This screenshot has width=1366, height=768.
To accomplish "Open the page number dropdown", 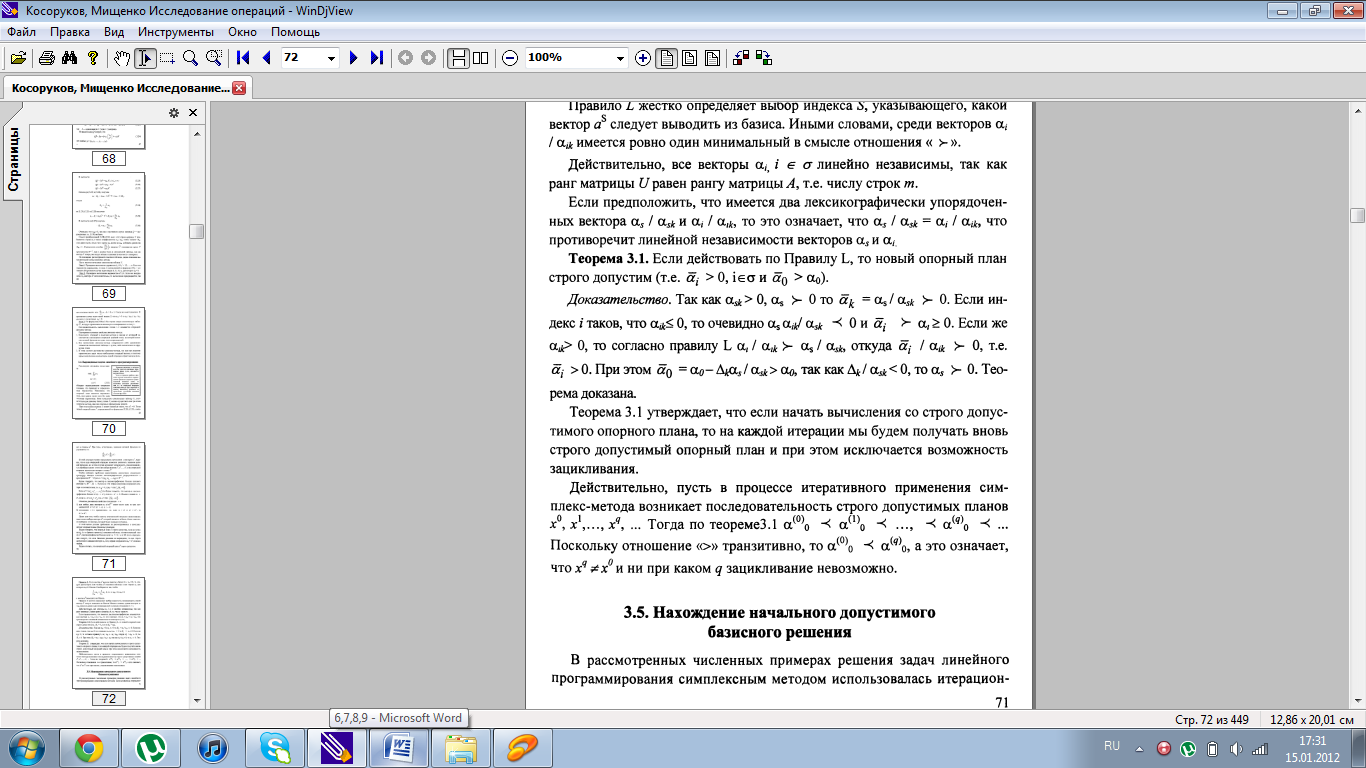I will pyautogui.click(x=332, y=58).
